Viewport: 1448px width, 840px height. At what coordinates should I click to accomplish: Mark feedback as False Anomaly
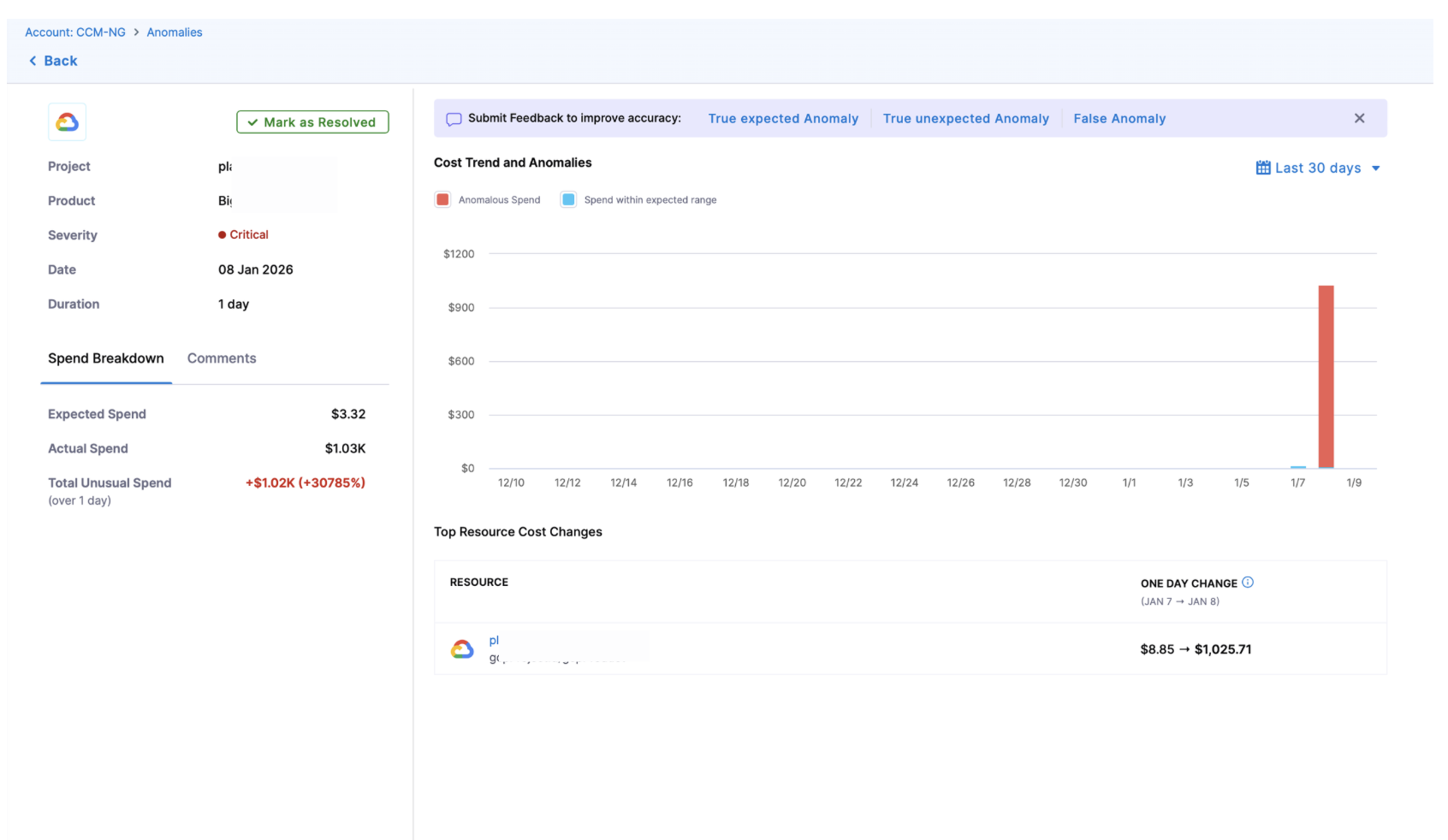point(1119,119)
